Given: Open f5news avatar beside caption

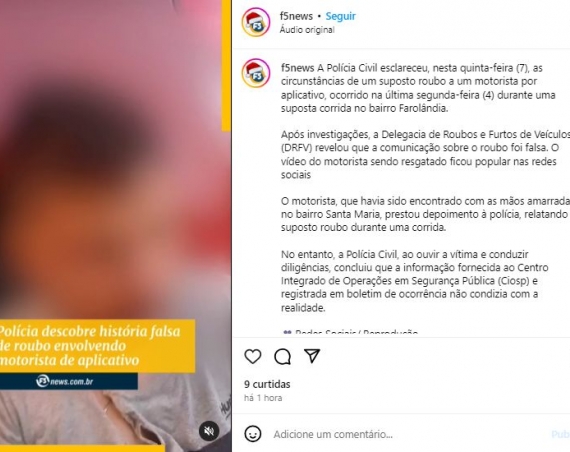Looking at the screenshot, I should click(256, 73).
